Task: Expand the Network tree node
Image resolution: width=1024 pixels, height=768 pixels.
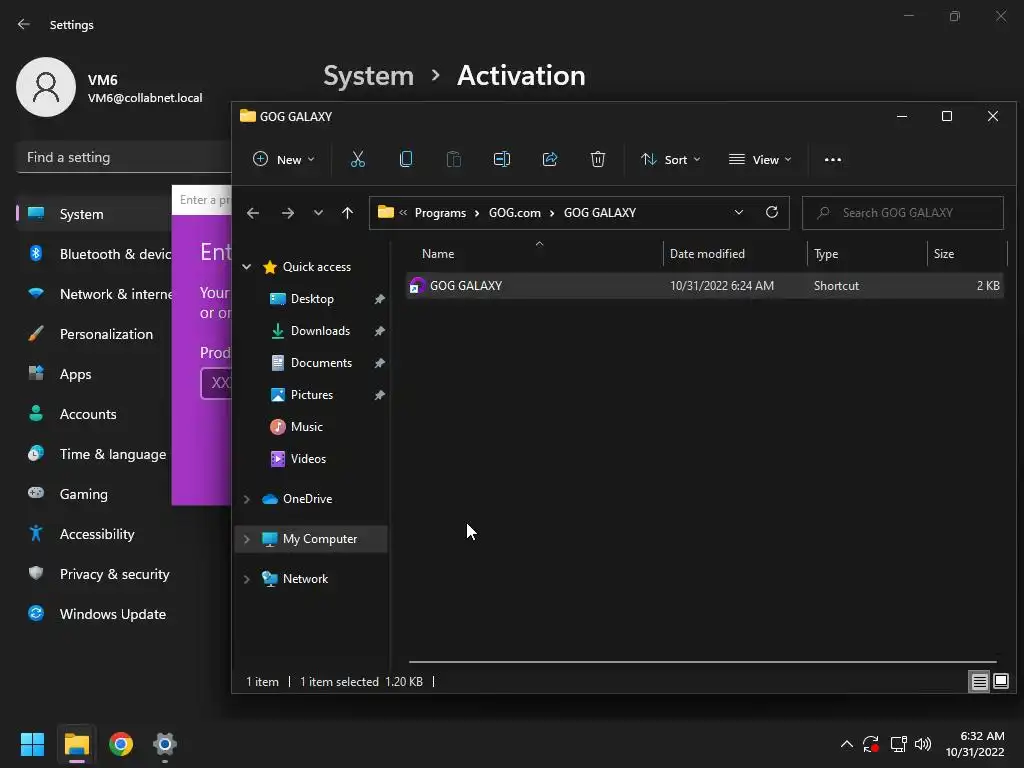Action: pos(247,579)
